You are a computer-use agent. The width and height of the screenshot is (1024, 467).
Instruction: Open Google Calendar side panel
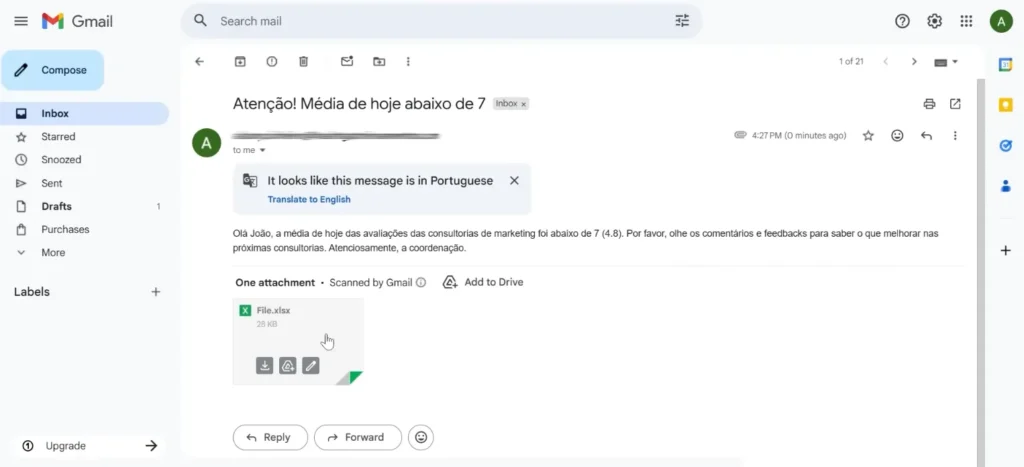click(1006, 64)
